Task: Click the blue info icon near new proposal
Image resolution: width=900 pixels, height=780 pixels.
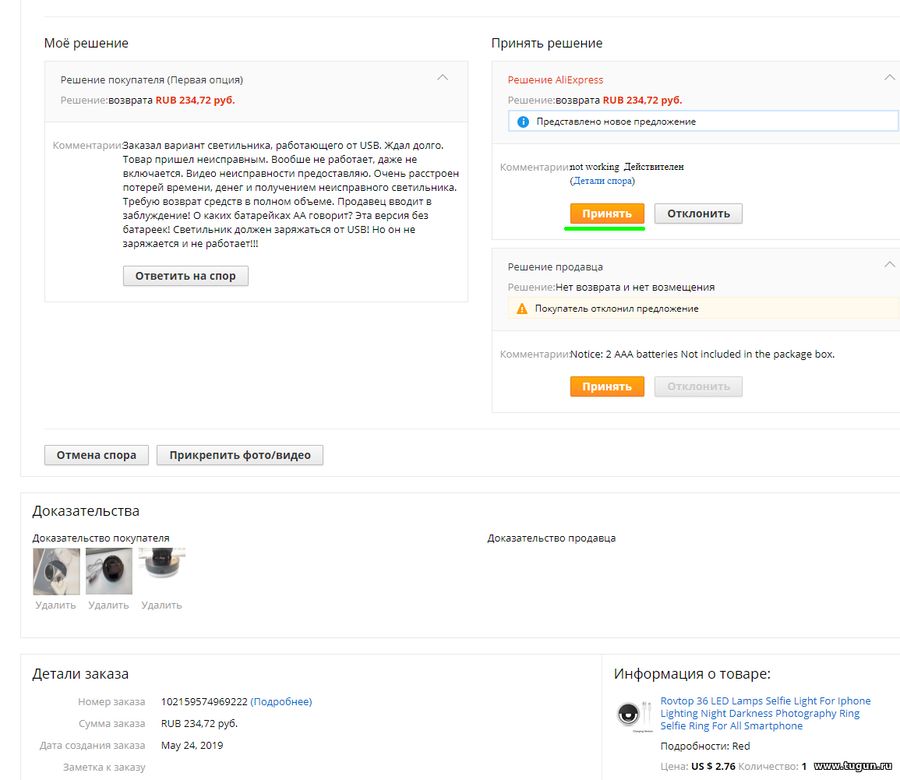Action: [x=523, y=122]
